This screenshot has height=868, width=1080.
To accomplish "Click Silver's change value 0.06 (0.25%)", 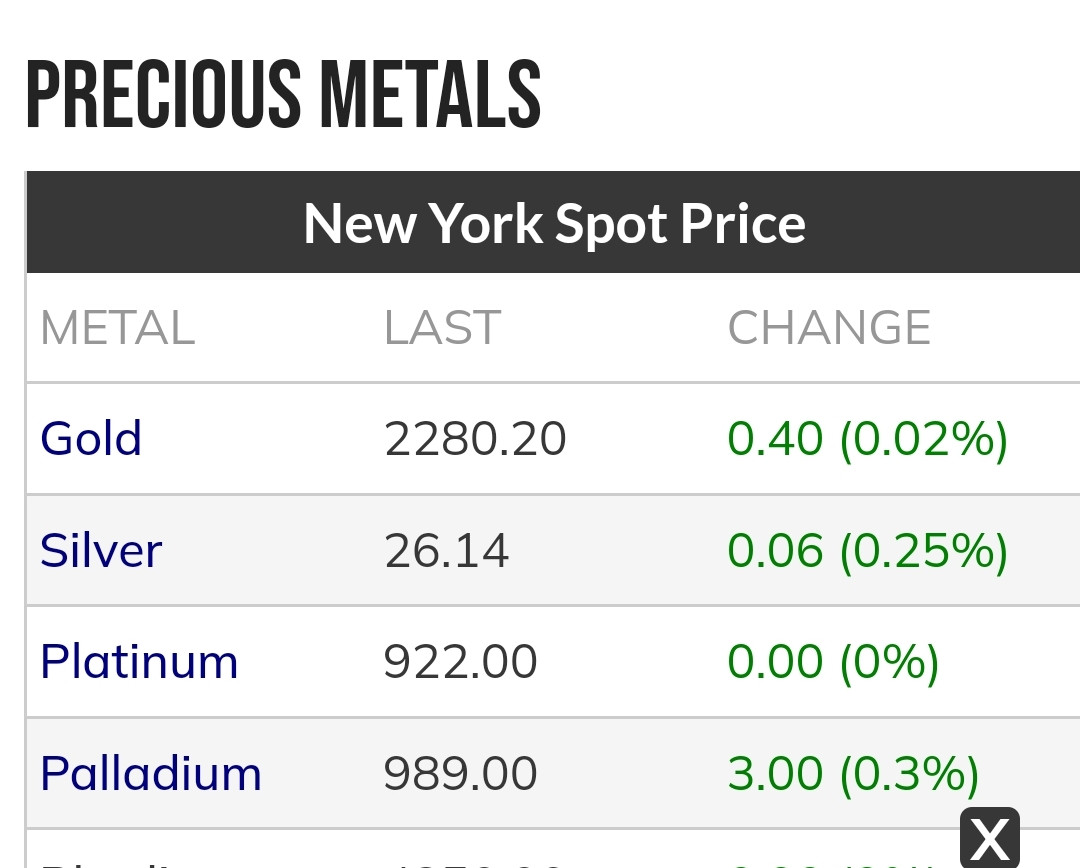I will coord(867,551).
